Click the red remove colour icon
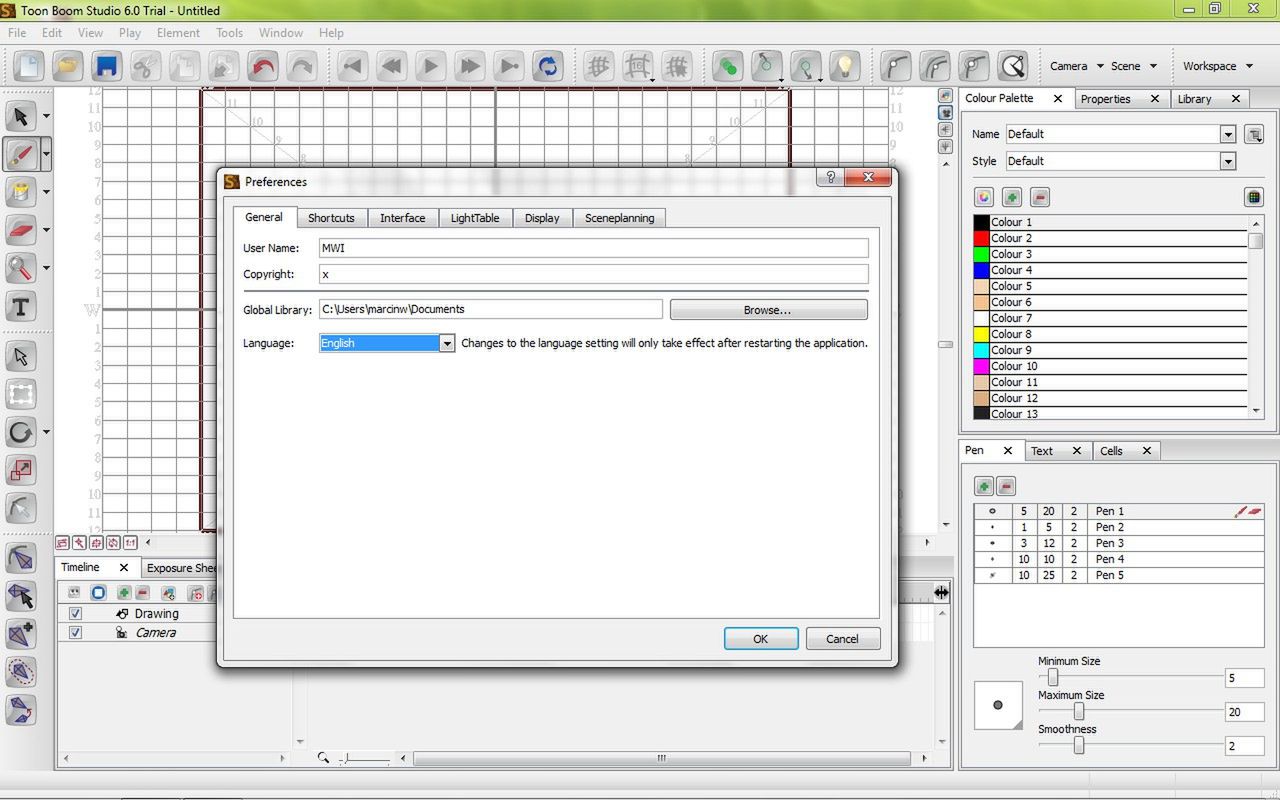This screenshot has height=800, width=1280. (1040, 197)
